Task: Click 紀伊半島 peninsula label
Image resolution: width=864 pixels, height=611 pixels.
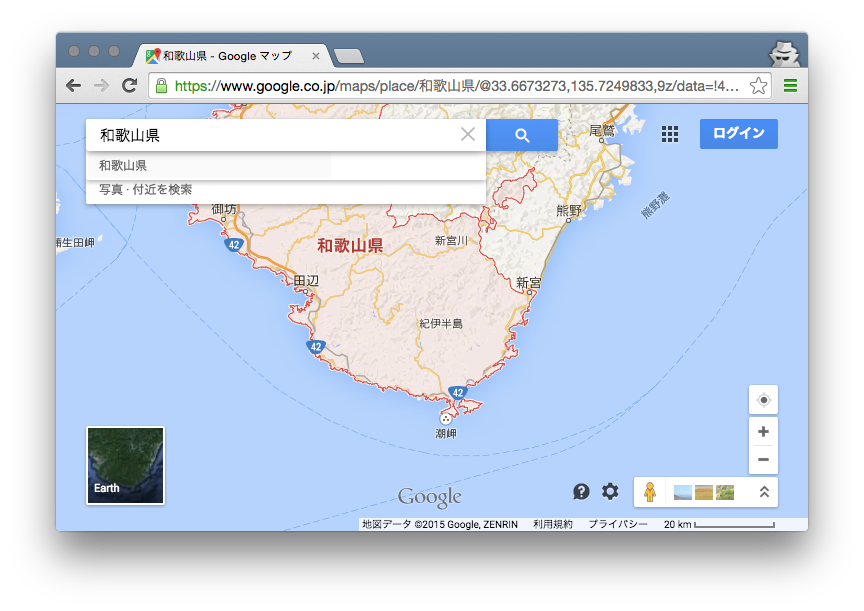Action: [441, 323]
